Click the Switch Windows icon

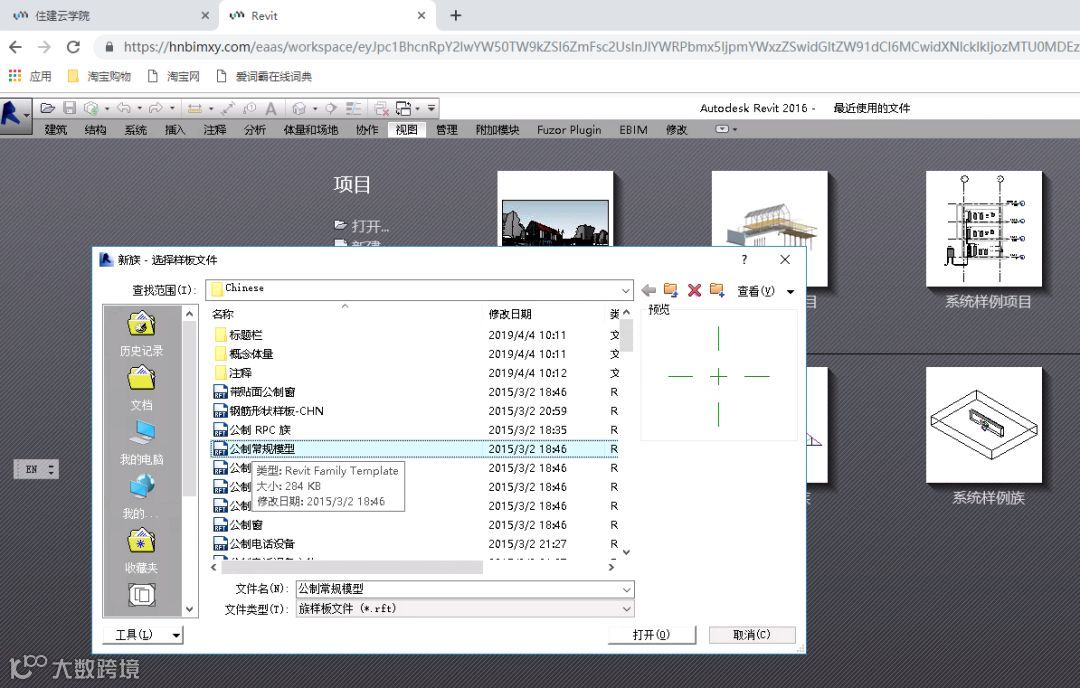click(x=404, y=108)
